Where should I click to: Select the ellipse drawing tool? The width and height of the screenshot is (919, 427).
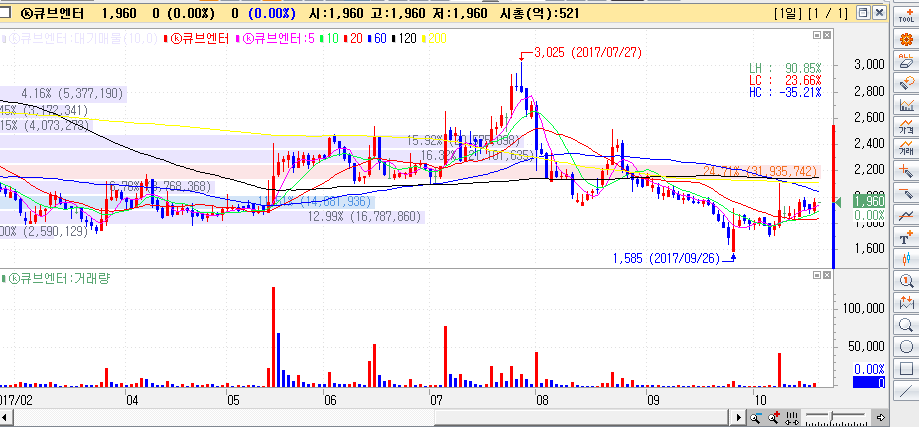pyautogui.click(x=907, y=347)
